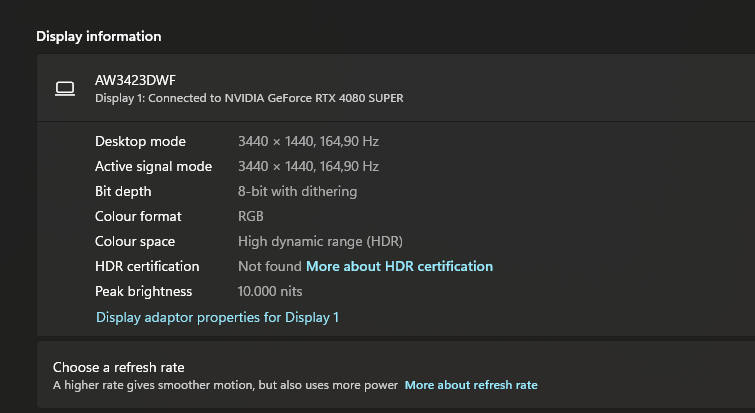Click the Active signal mode label

pyautogui.click(x=153, y=167)
